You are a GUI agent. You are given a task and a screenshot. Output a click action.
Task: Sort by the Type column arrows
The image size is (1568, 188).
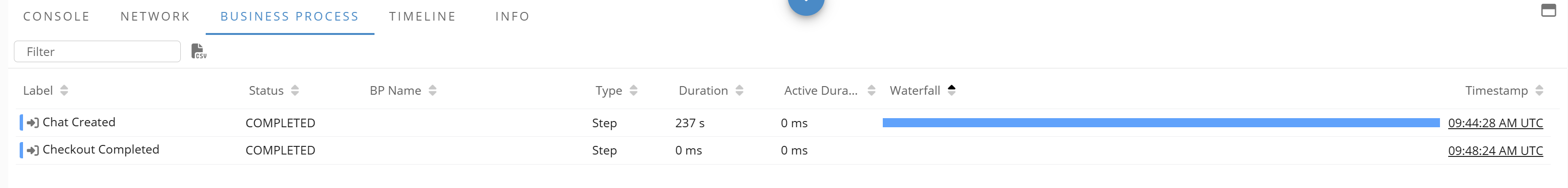[x=633, y=90]
